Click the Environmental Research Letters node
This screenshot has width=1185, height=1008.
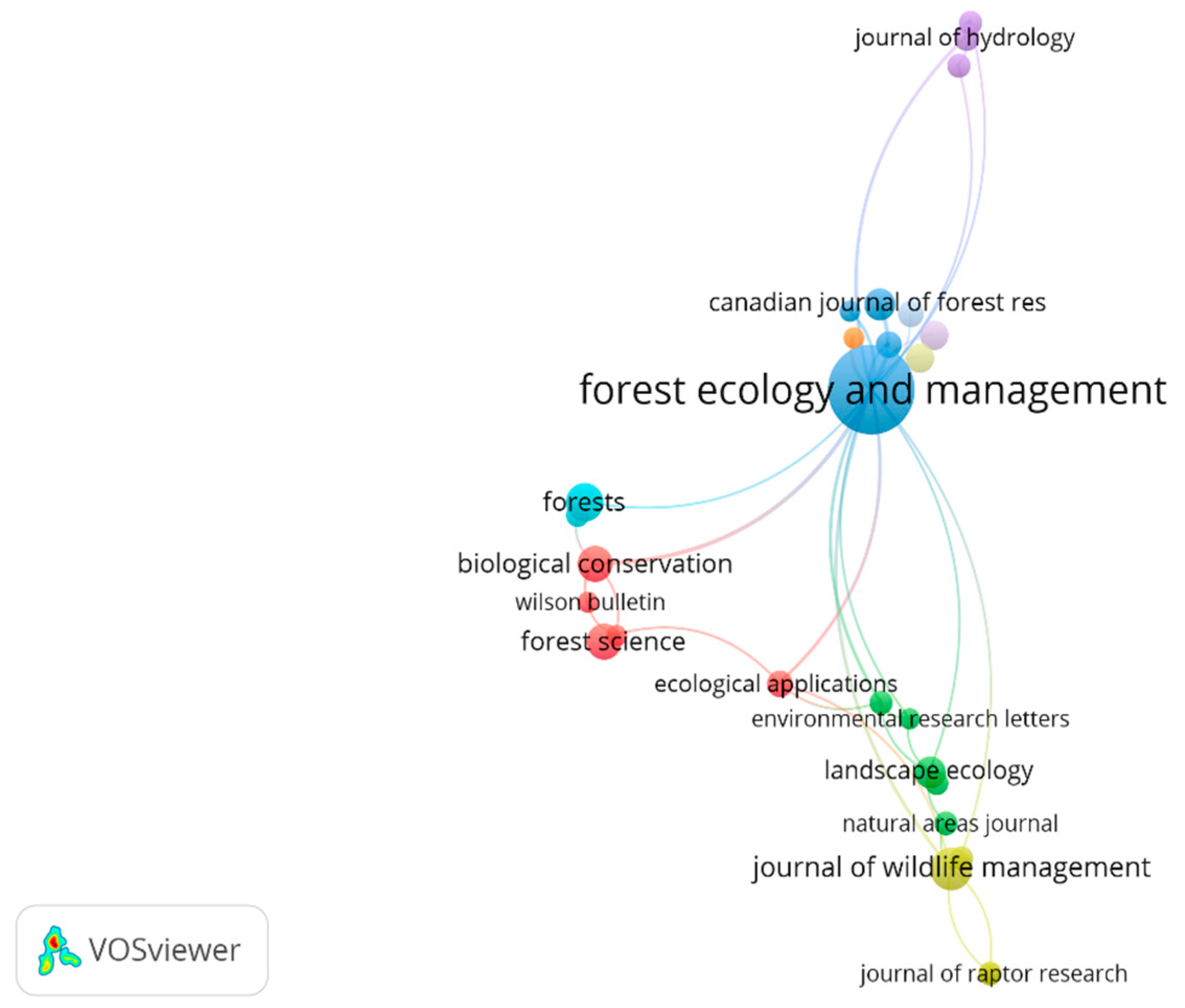[910, 719]
